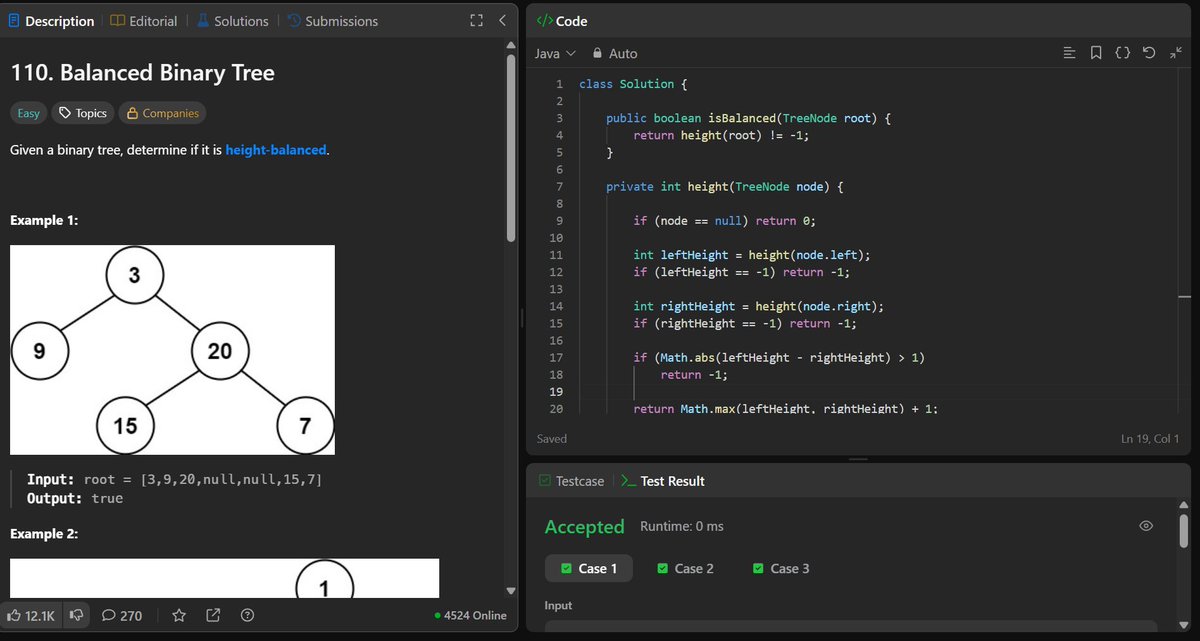Image resolution: width=1200 pixels, height=641 pixels.
Task: Open the locked Companies tag
Action: (162, 113)
